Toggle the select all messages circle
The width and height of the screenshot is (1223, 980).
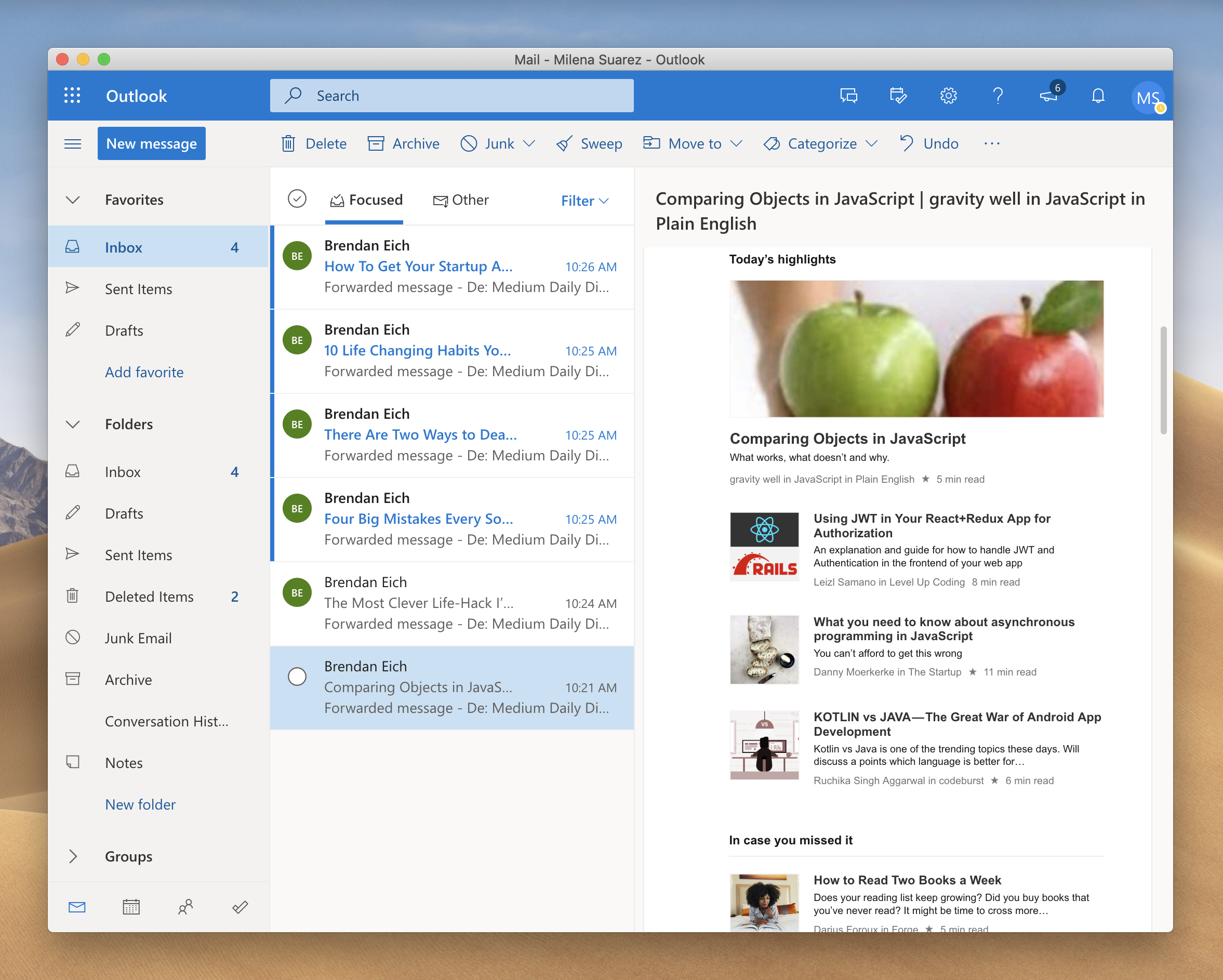pyautogui.click(x=297, y=199)
